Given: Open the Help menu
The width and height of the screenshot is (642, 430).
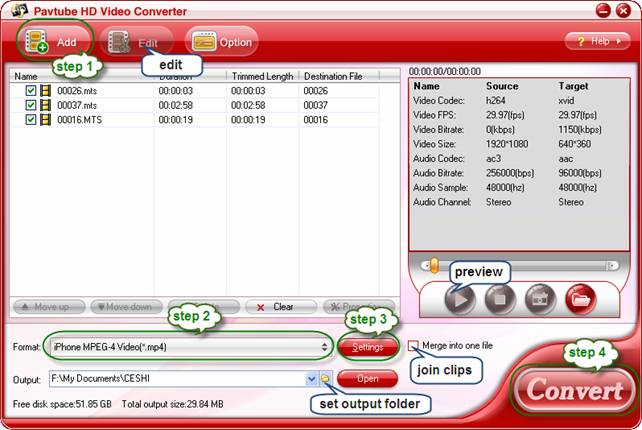Looking at the screenshot, I should [597, 41].
